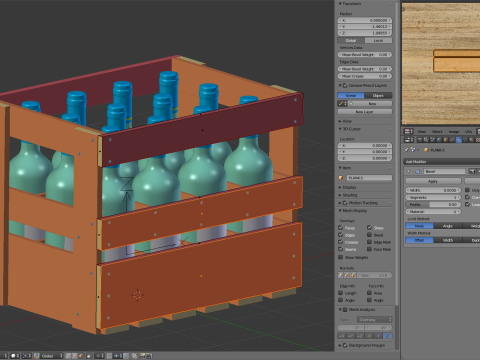480x360 pixels.
Task: Open Mesh Analysis Type Overhang dropdown
Action: click(374, 320)
